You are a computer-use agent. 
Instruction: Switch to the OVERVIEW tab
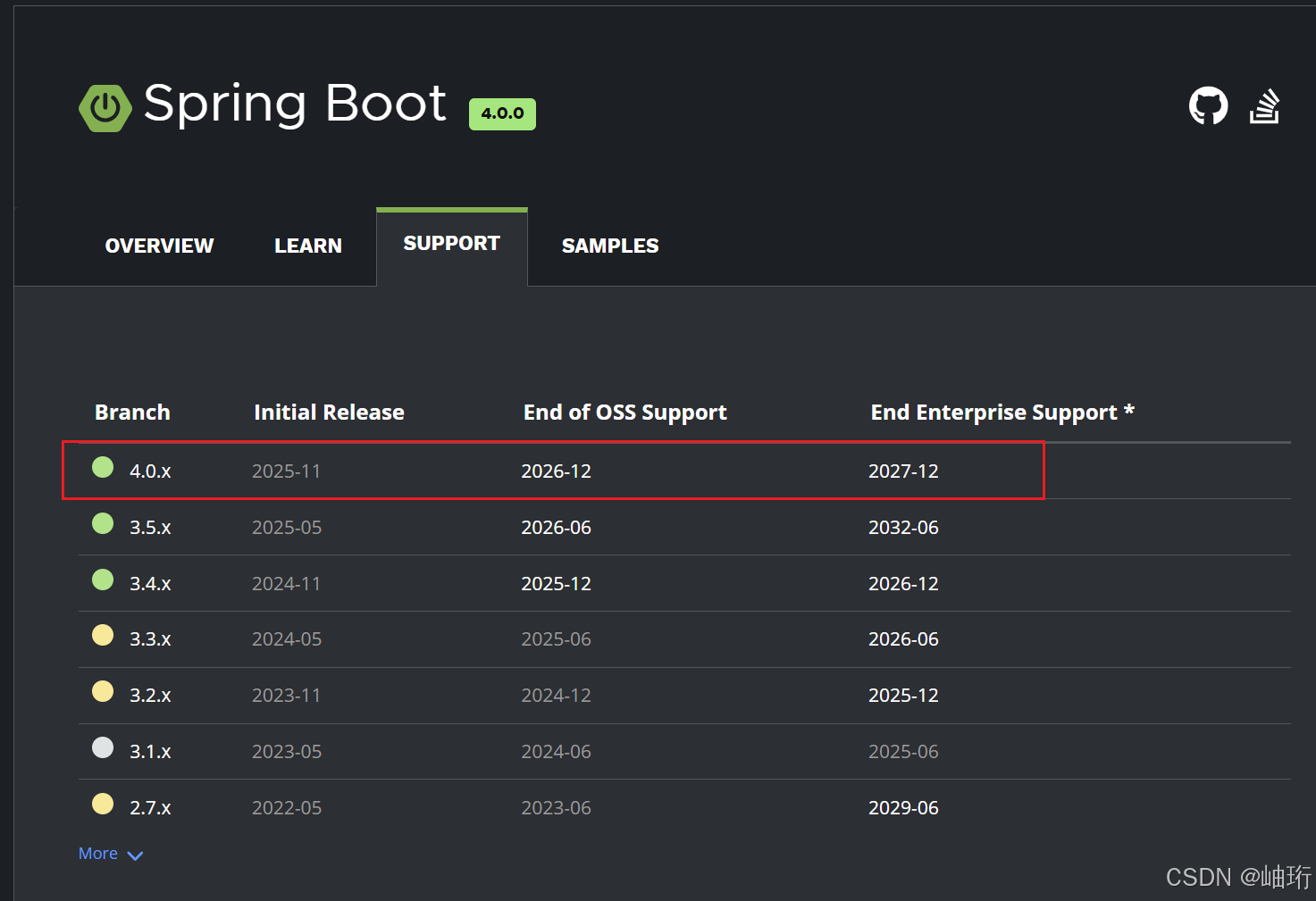click(x=159, y=246)
